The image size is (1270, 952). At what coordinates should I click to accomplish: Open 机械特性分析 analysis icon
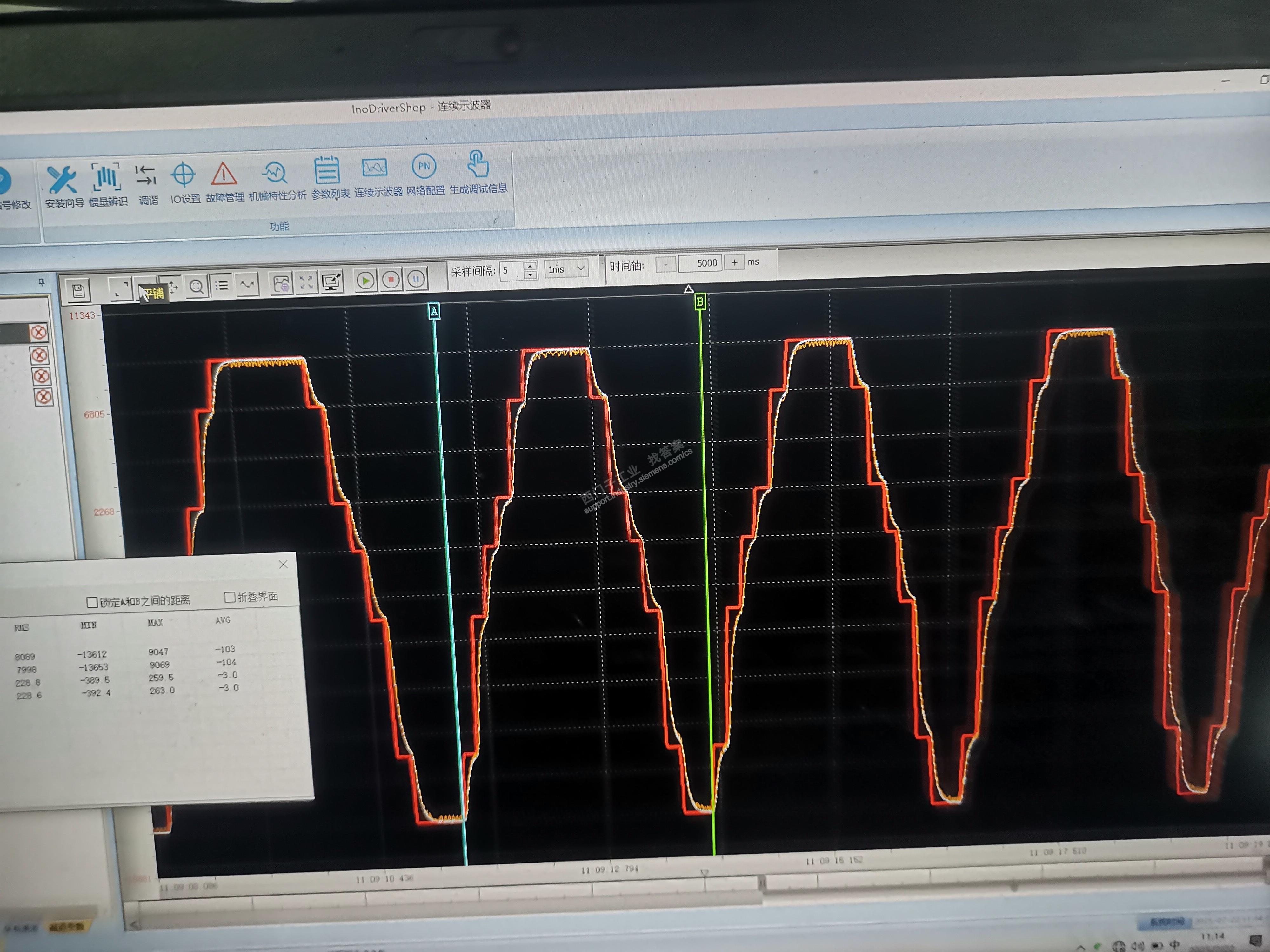[275, 172]
